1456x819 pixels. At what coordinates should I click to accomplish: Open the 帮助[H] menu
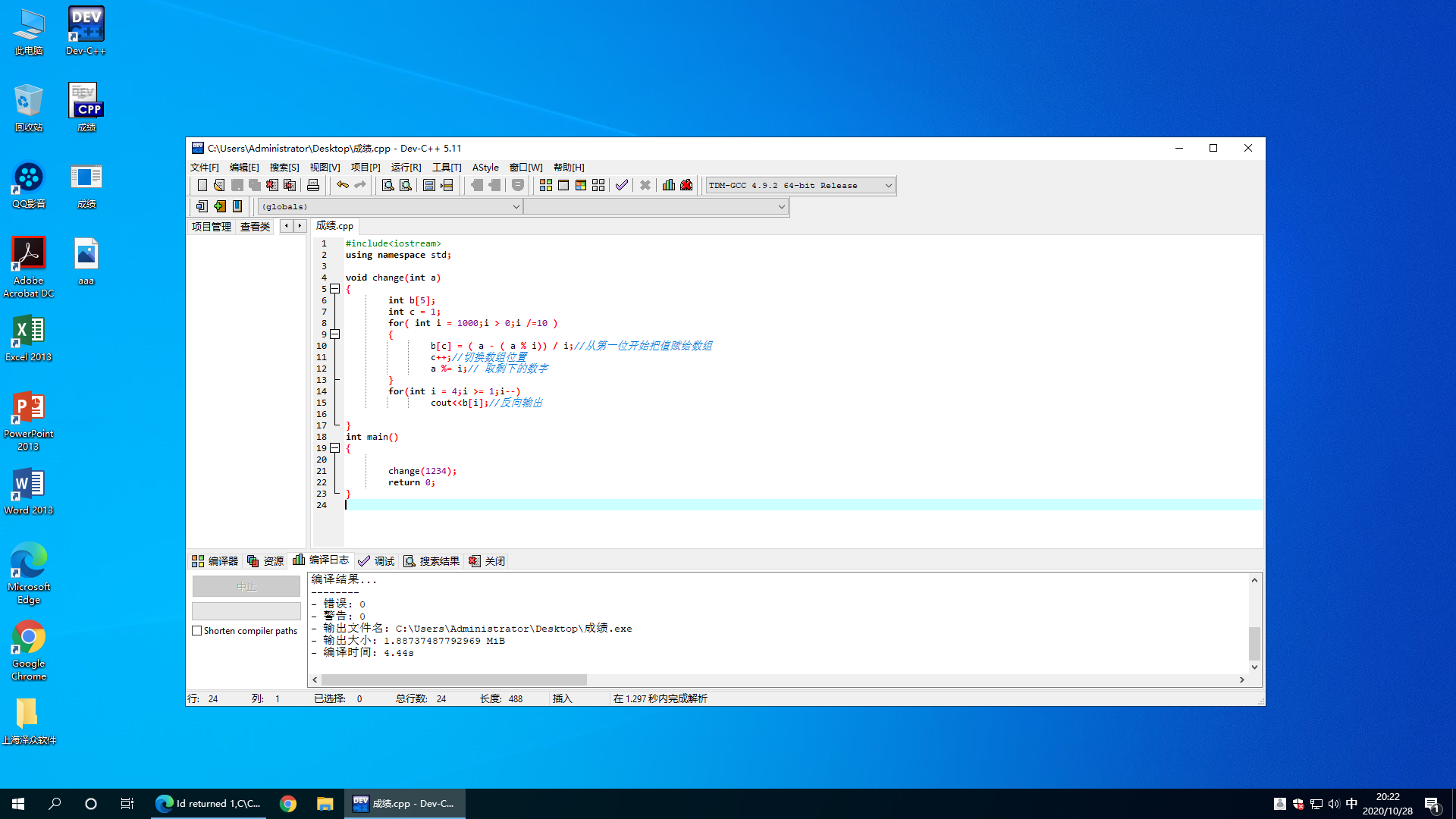tap(569, 168)
